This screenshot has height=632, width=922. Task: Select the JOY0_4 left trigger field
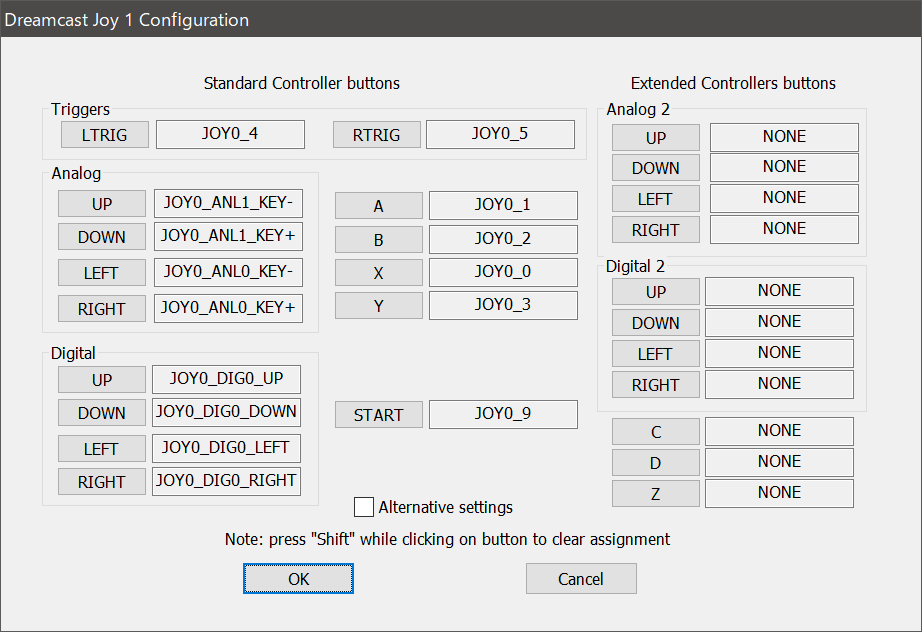pyautogui.click(x=230, y=135)
